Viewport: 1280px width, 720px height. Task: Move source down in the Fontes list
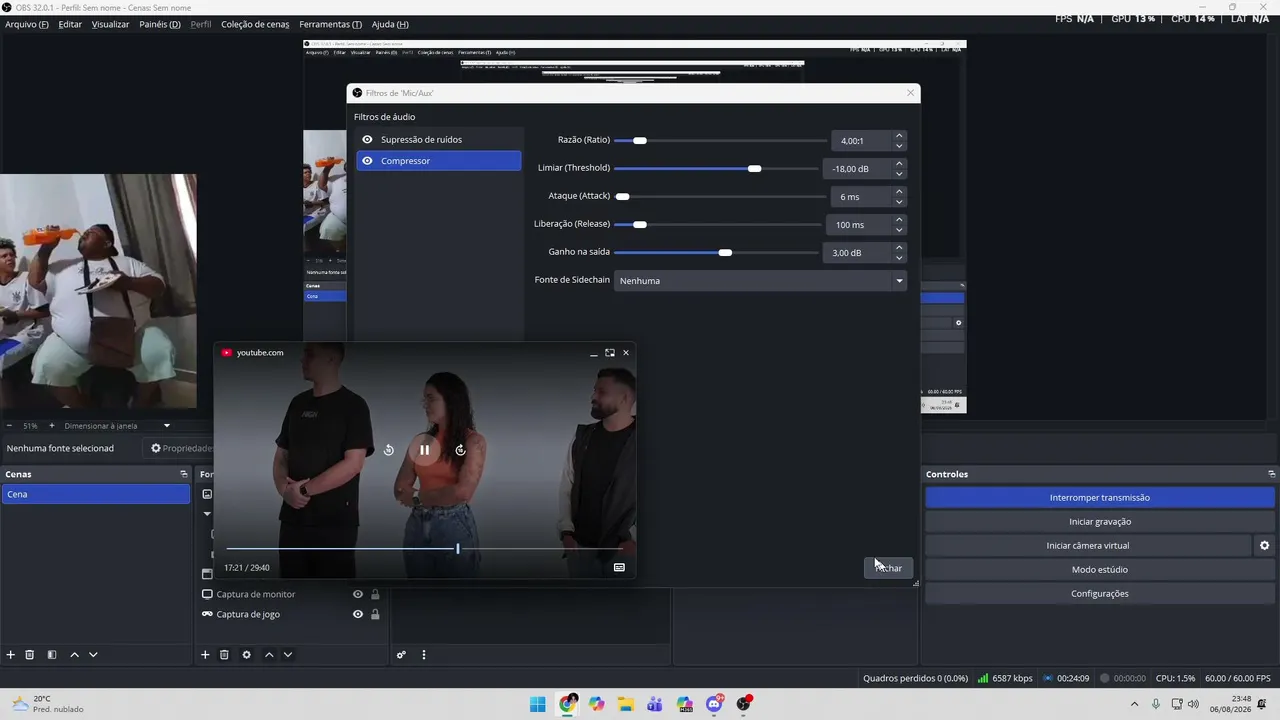tap(288, 655)
